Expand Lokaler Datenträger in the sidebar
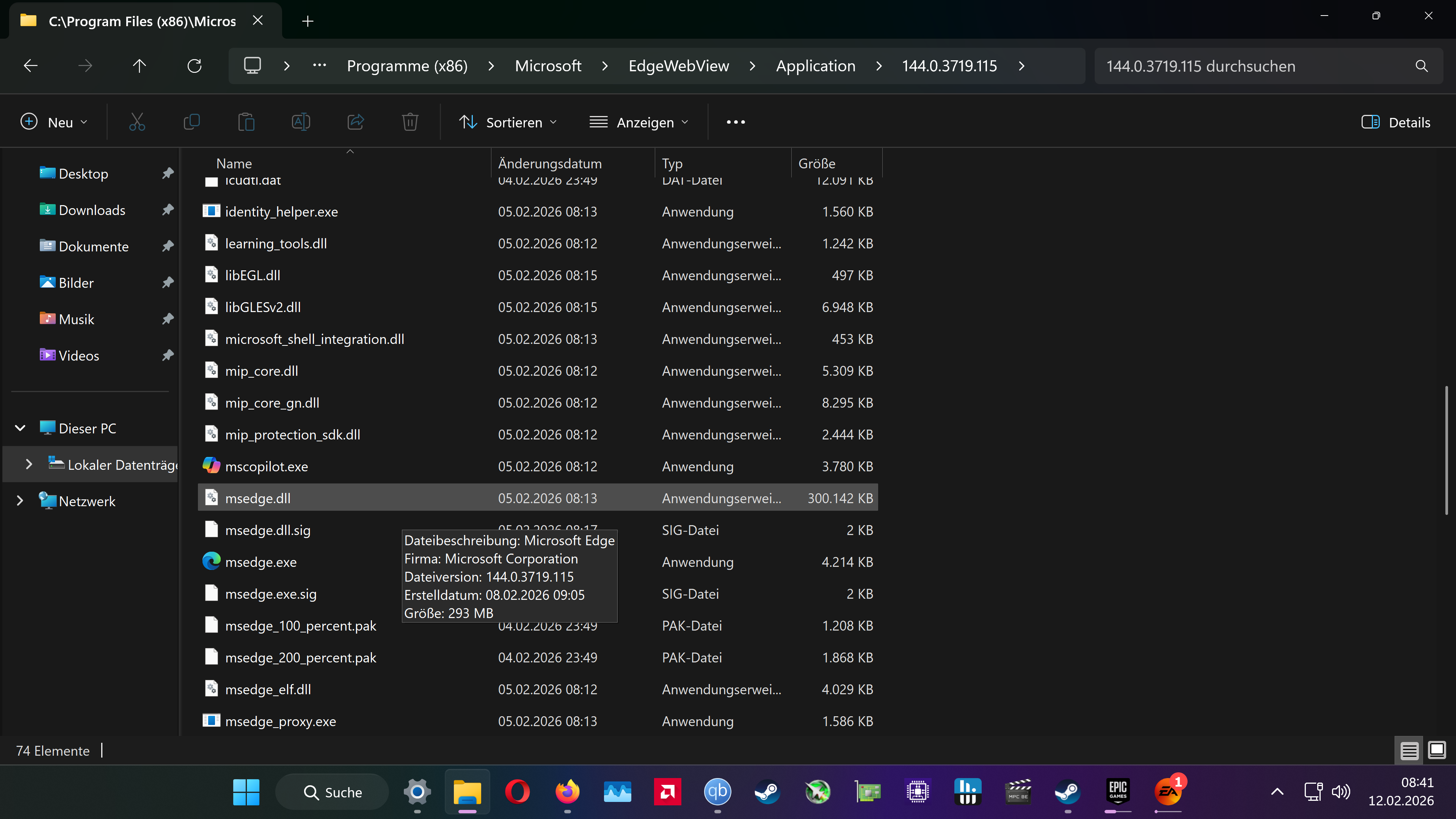 (29, 464)
